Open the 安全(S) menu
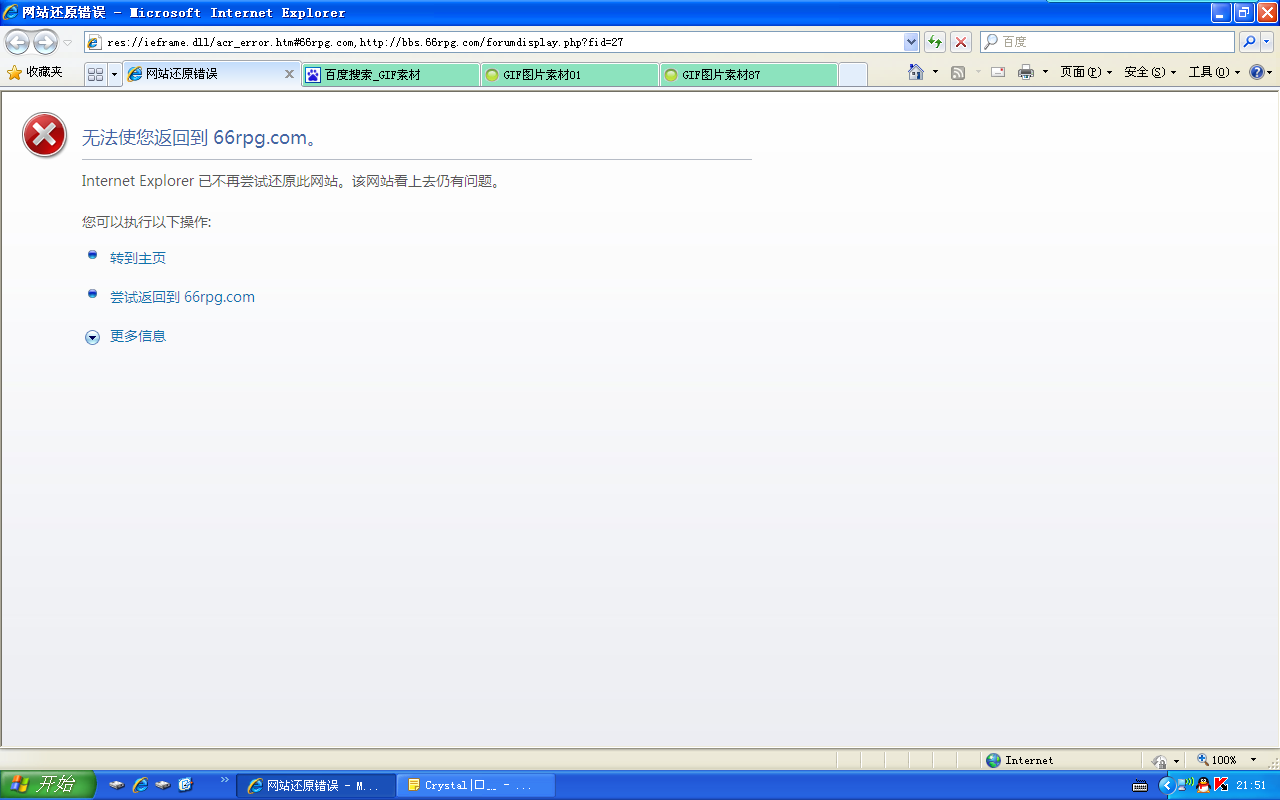 pos(1151,72)
